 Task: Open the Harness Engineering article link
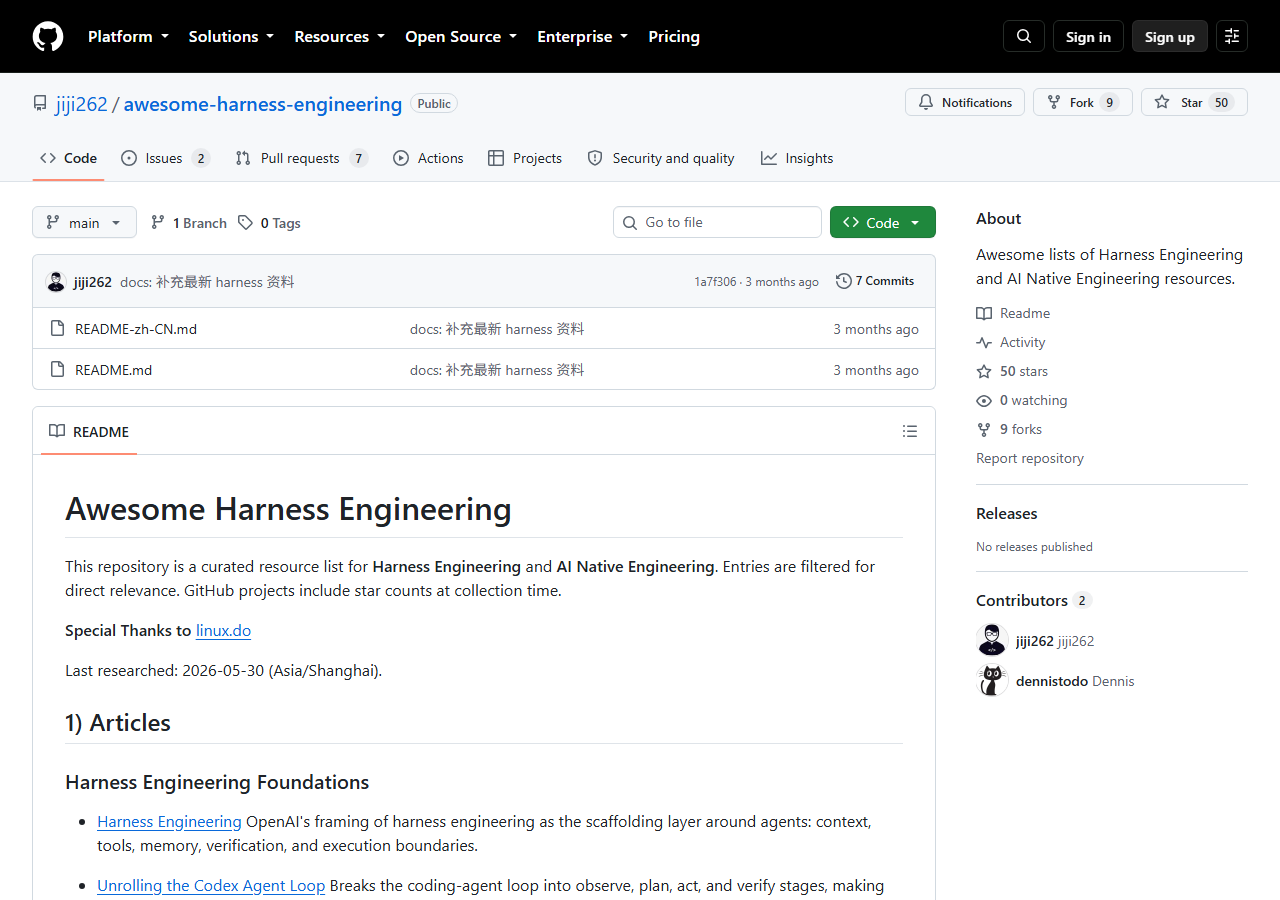[169, 821]
